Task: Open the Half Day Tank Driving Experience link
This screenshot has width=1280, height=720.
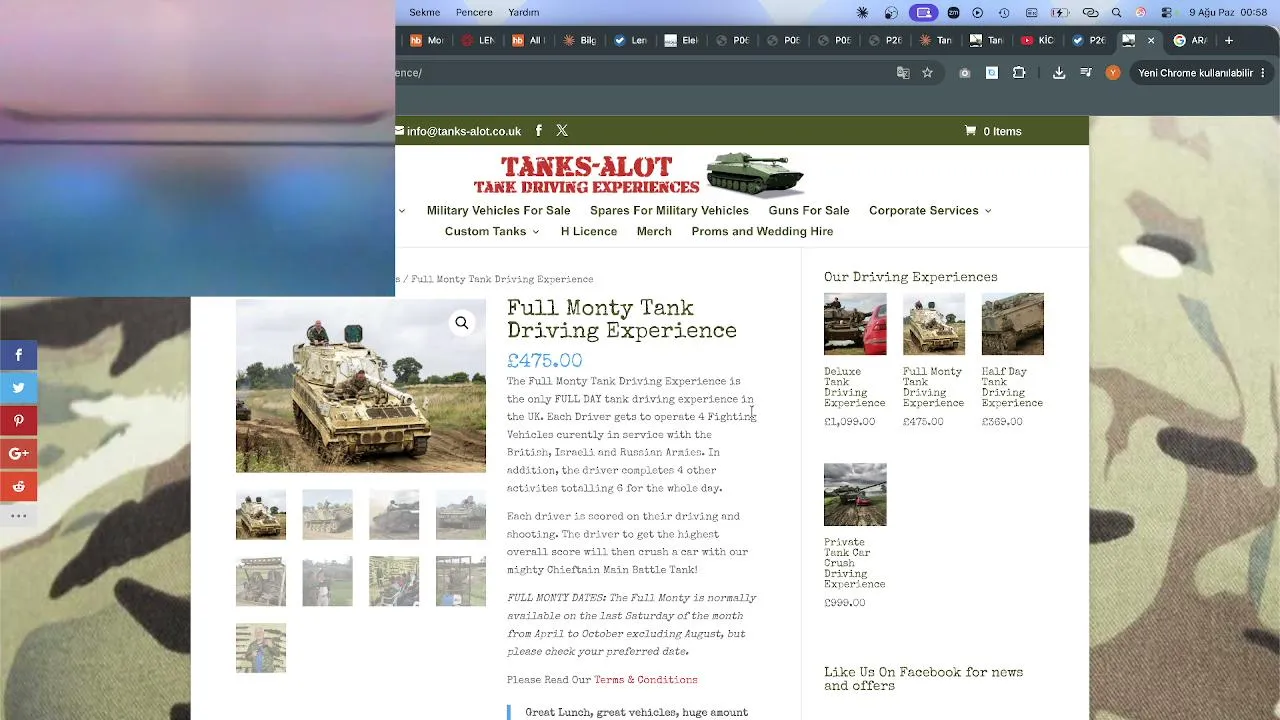Action: pyautogui.click(x=1012, y=387)
